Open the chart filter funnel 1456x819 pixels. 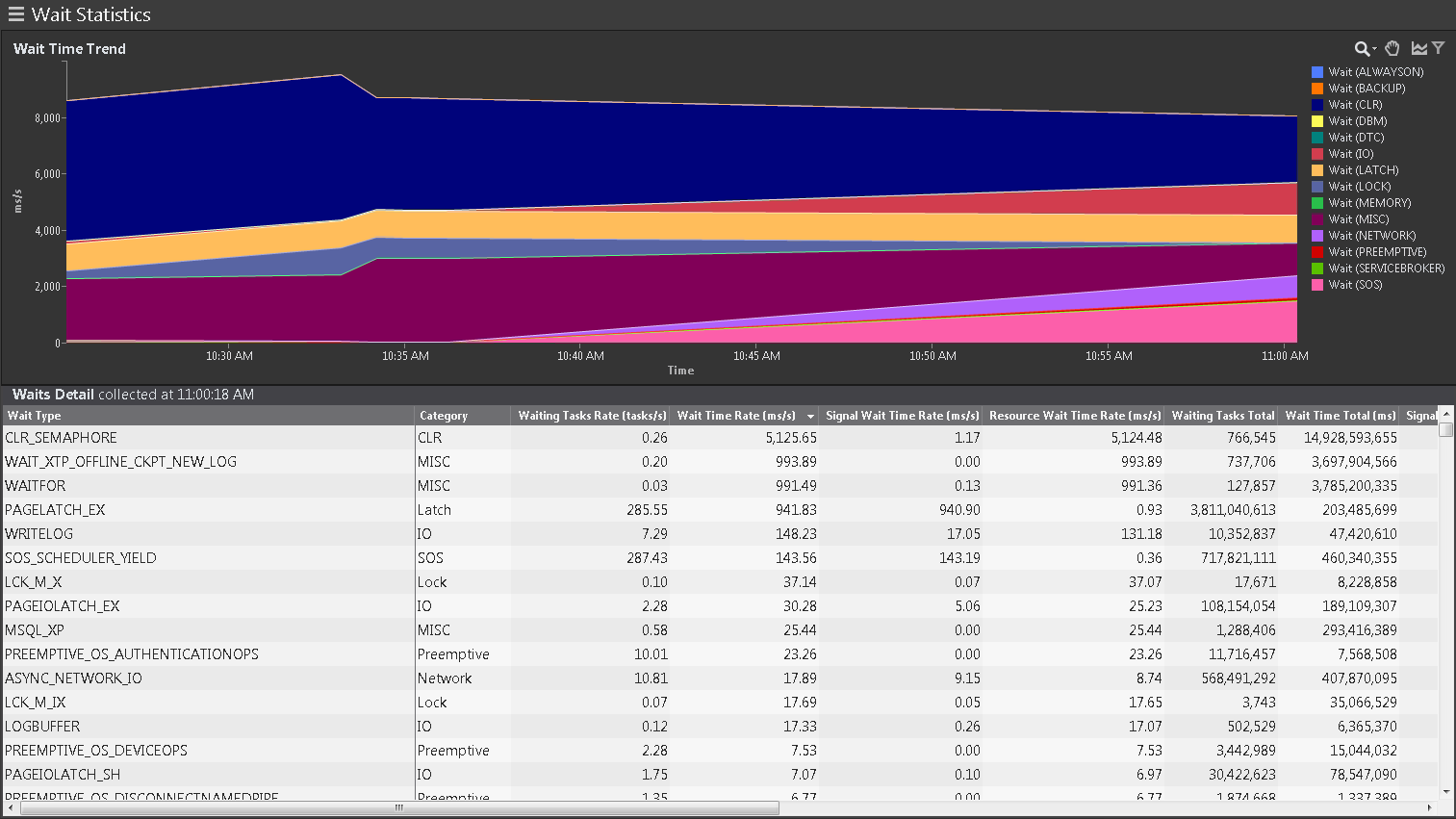tap(1438, 48)
